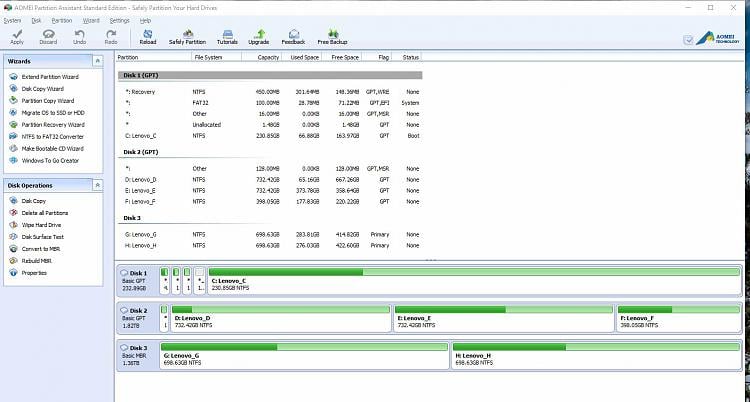Select the C: Lenovo_C usage bar block
This screenshot has width=750, height=402.
pyautogui.click(x=474, y=280)
